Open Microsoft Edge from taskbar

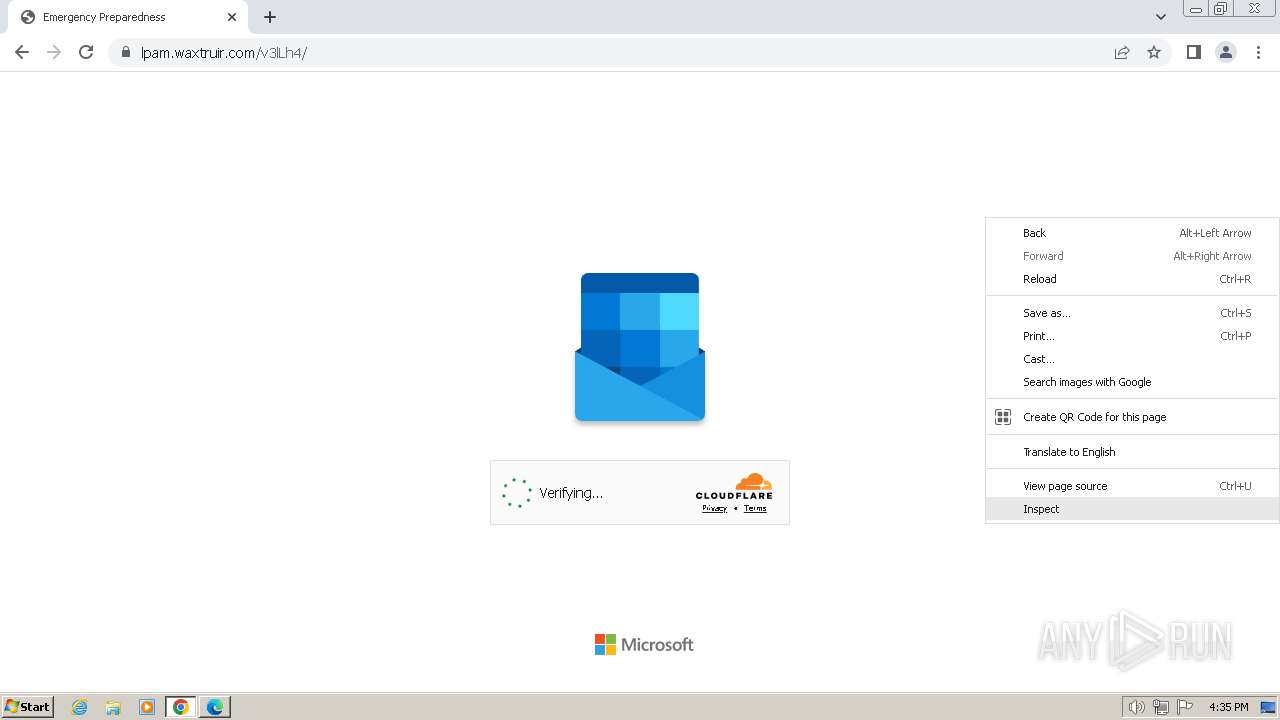click(215, 707)
